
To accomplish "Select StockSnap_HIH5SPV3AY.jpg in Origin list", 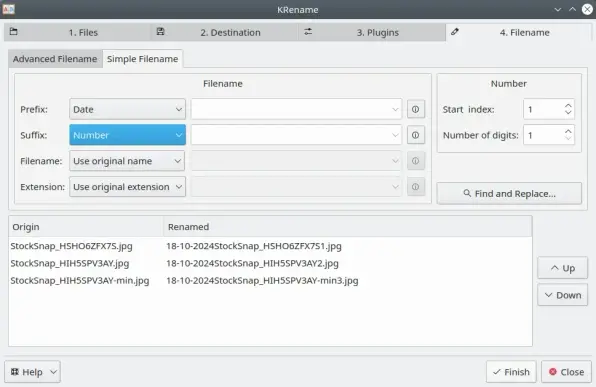I will point(70,263).
